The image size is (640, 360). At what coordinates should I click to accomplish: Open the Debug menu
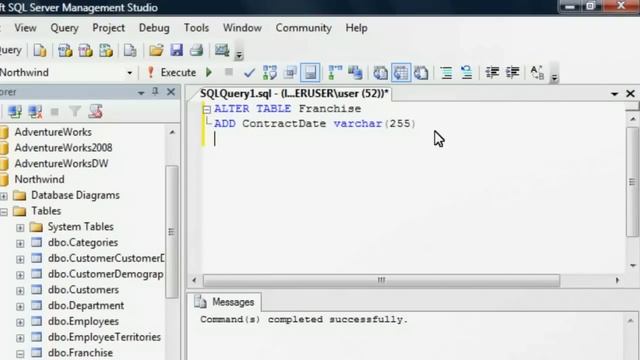tap(154, 28)
